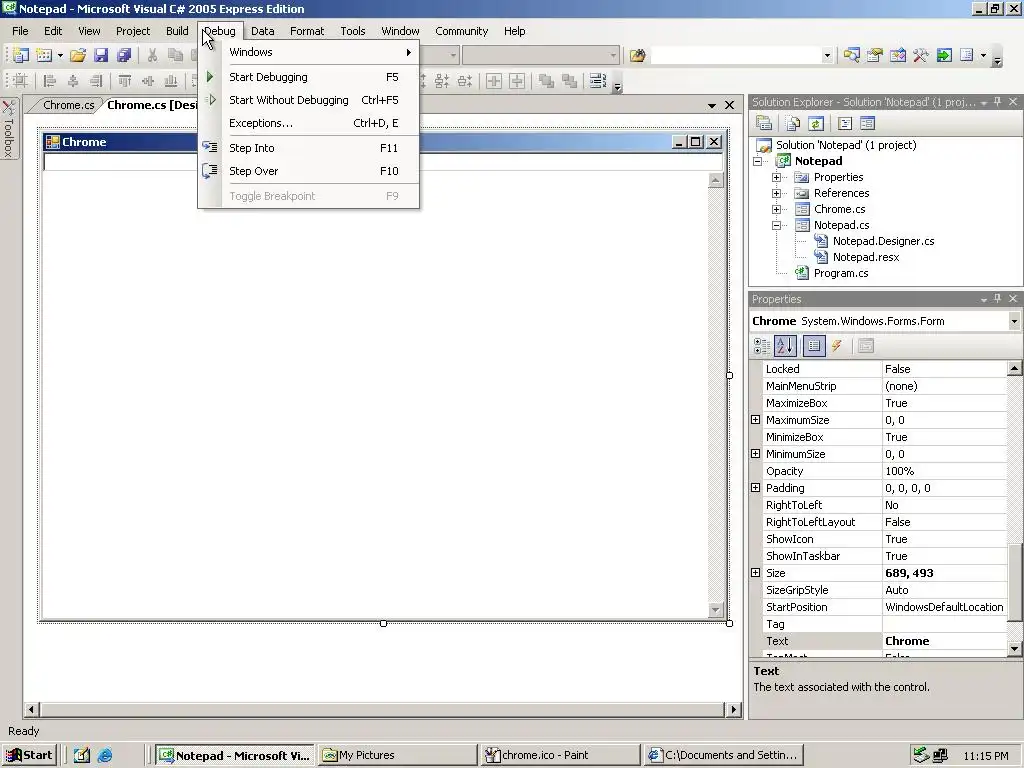Open the Find combo box dropdown arrow

pyautogui.click(x=827, y=56)
